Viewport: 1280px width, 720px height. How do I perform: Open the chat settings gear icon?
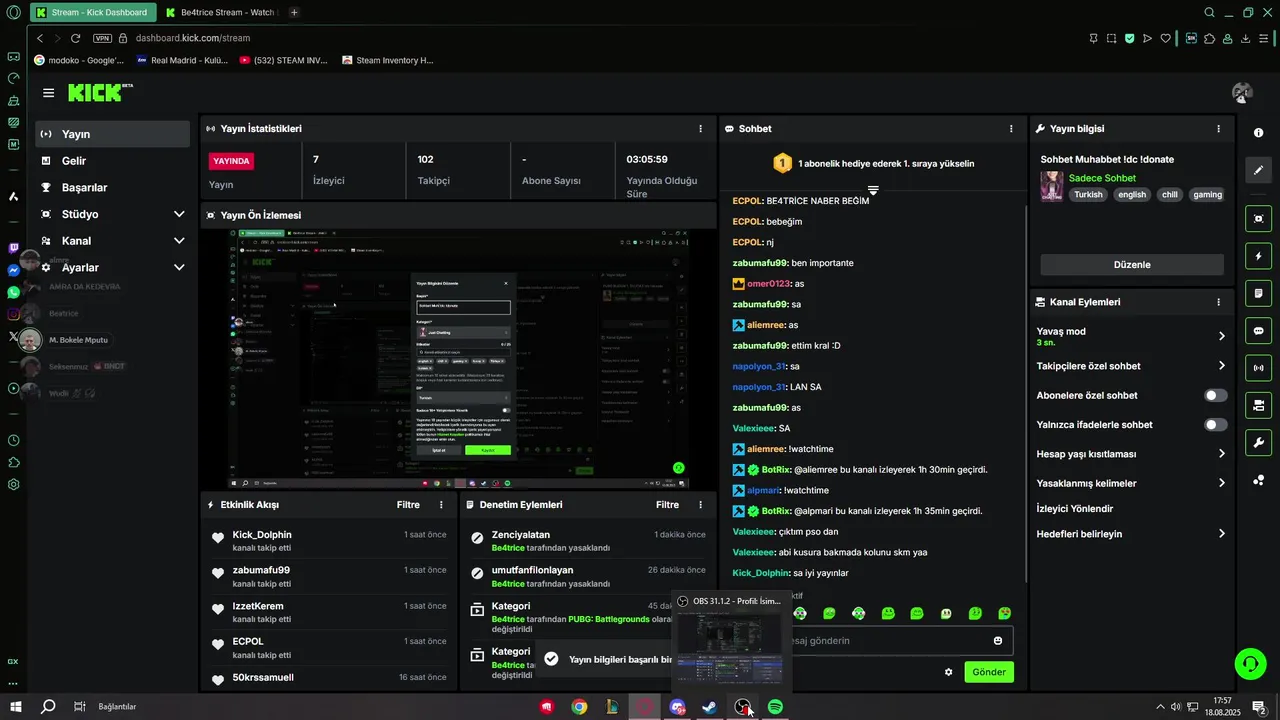[948, 672]
